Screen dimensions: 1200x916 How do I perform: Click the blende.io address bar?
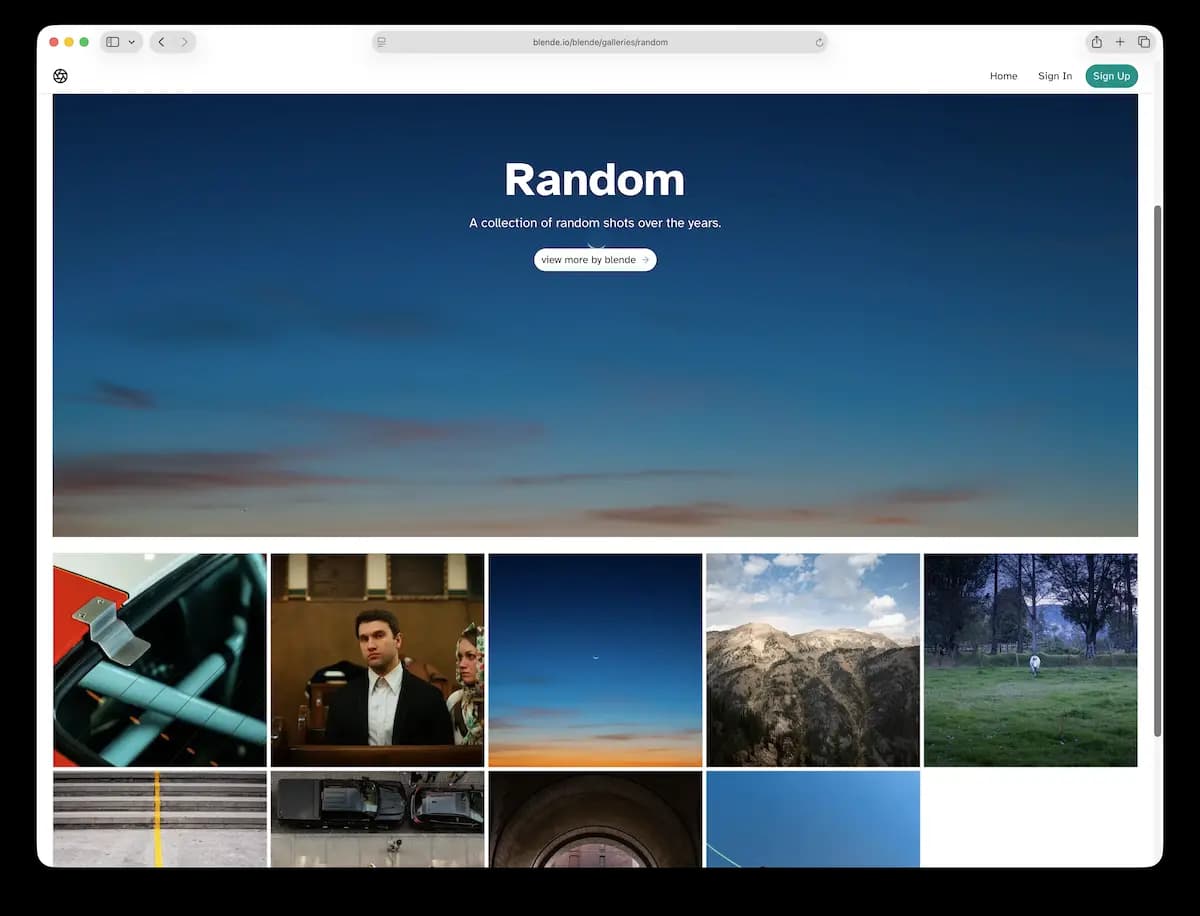600,42
